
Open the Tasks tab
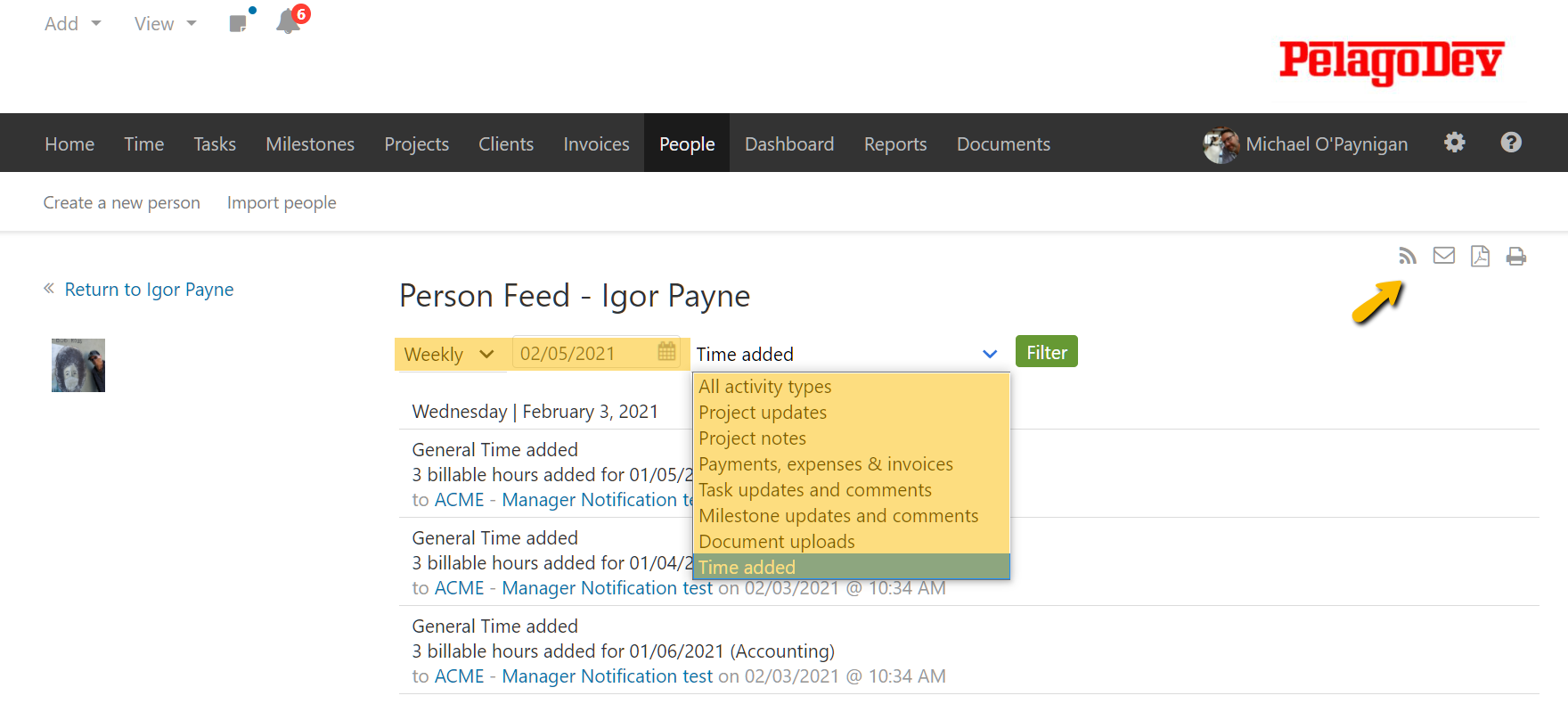(215, 143)
